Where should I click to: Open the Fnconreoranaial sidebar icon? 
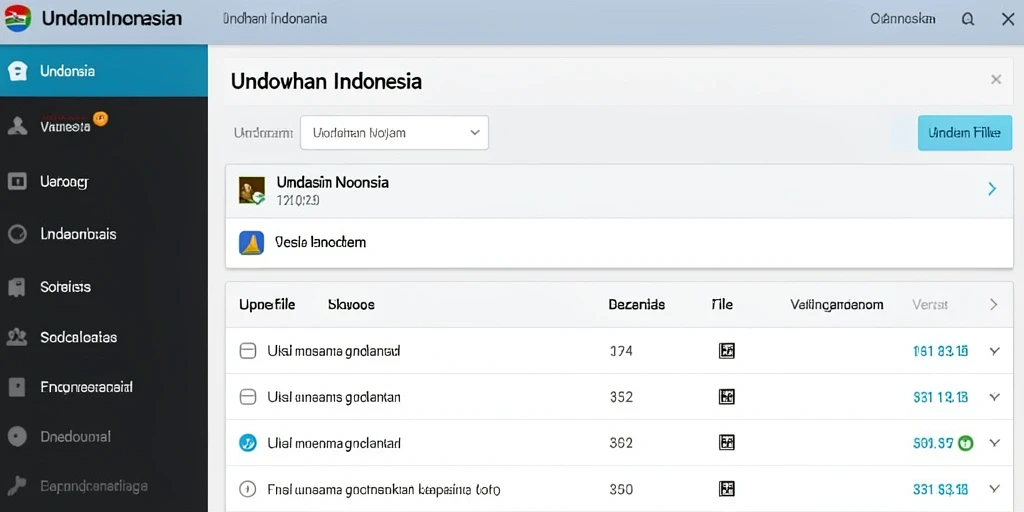point(17,387)
